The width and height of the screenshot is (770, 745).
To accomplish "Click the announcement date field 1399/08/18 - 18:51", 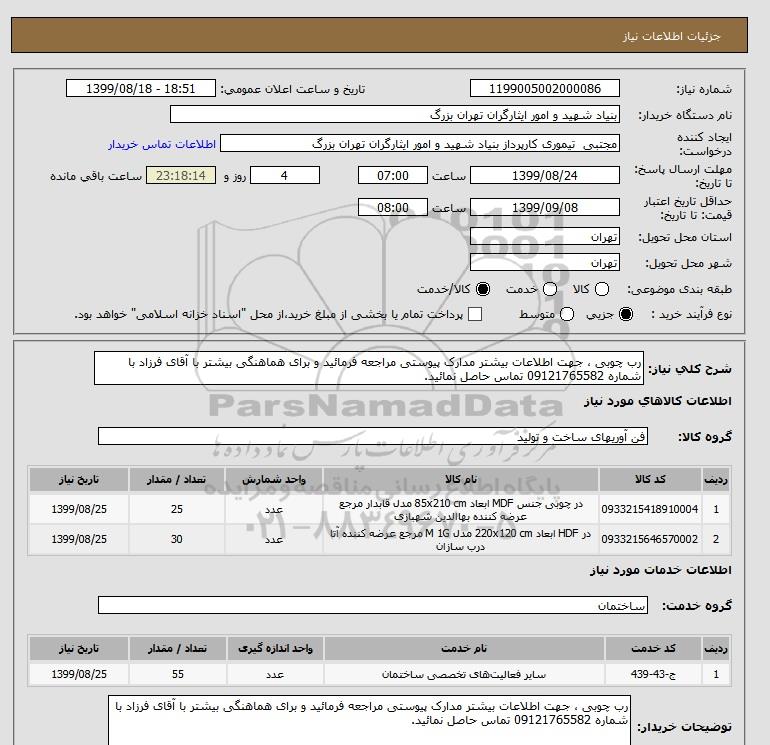I will click(x=141, y=88).
